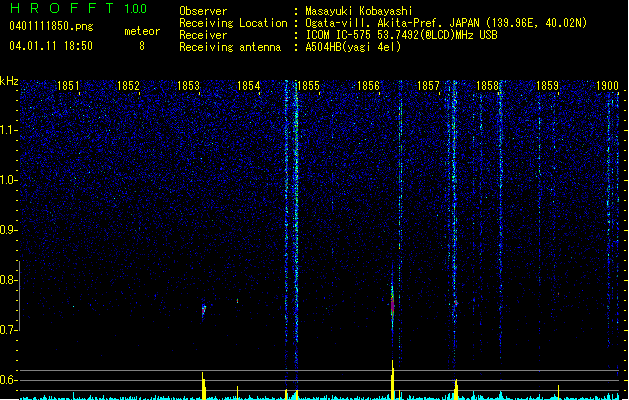Click the 1859 time marker
The height and width of the screenshot is (400, 629).
(548, 86)
